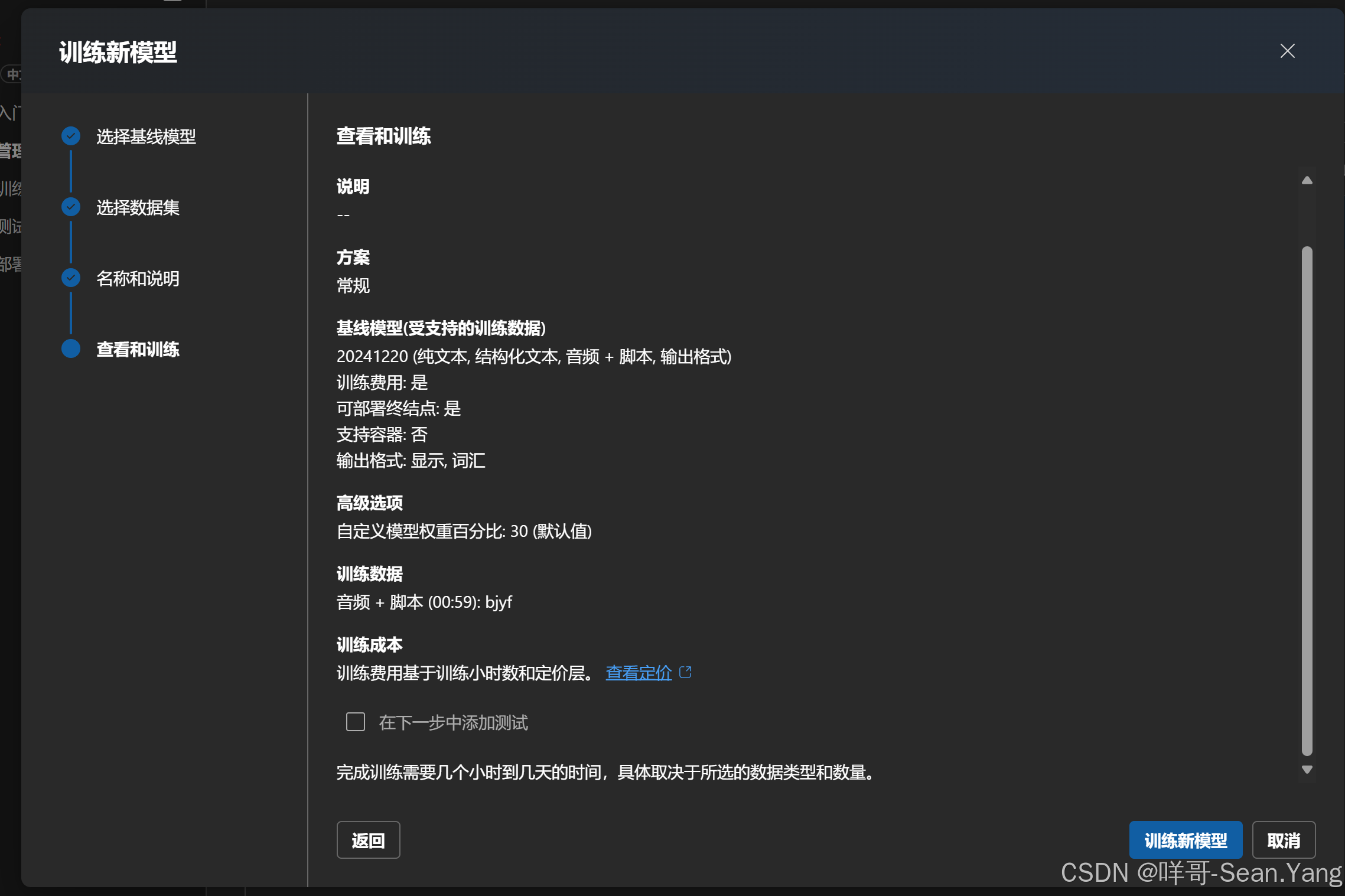Click the scrollbar down arrow
This screenshot has height=896, width=1345.
tap(1307, 769)
